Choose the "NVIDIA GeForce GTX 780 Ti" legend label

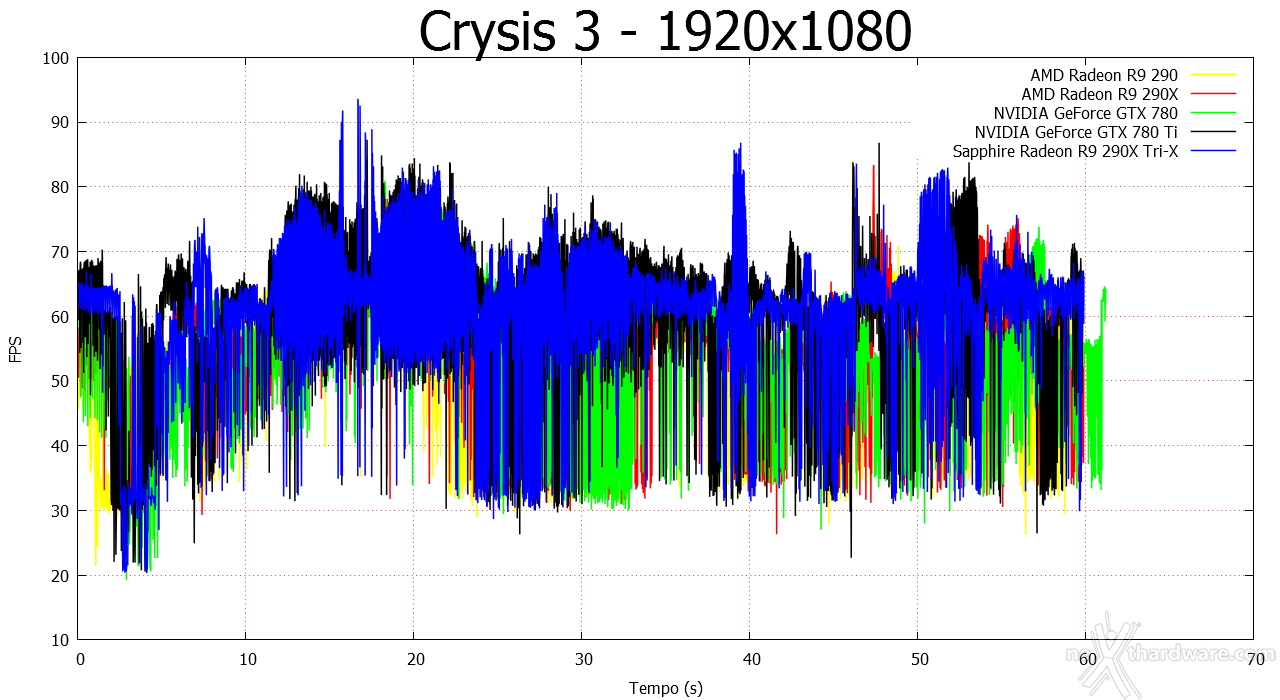[1077, 132]
